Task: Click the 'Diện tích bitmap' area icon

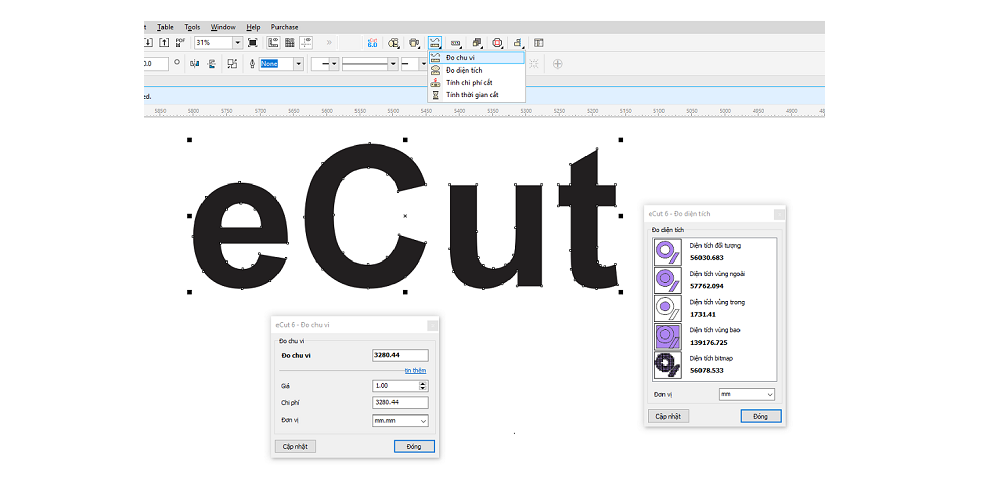Action: [667, 364]
